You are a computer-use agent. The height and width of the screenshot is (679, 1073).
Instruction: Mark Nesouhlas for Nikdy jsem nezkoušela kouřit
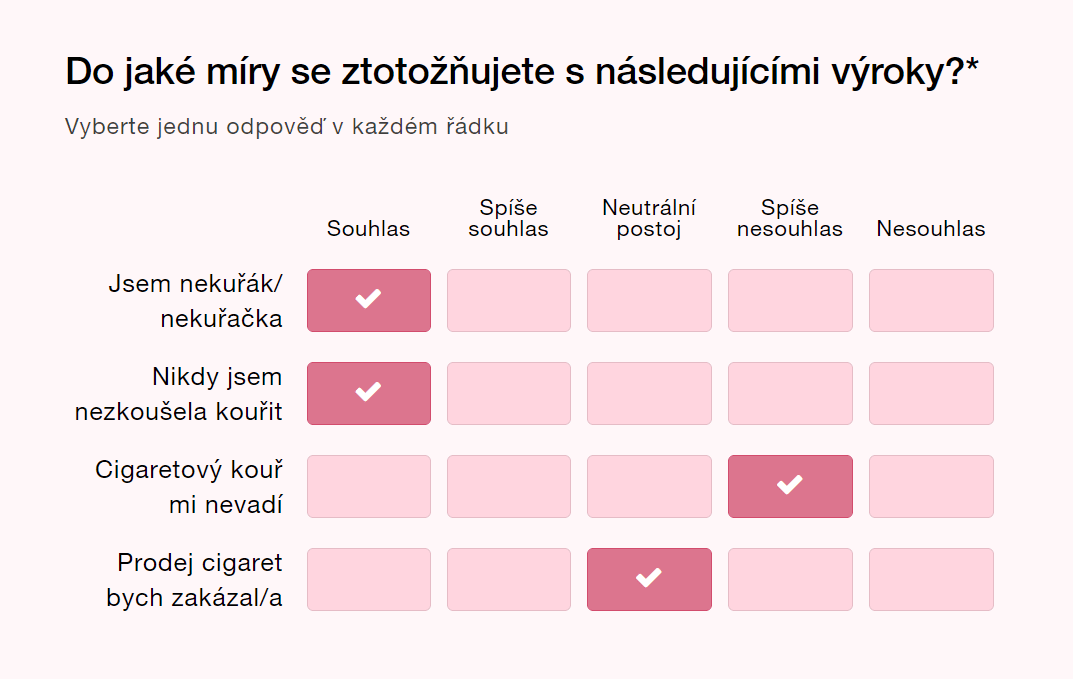pyautogui.click(x=931, y=393)
